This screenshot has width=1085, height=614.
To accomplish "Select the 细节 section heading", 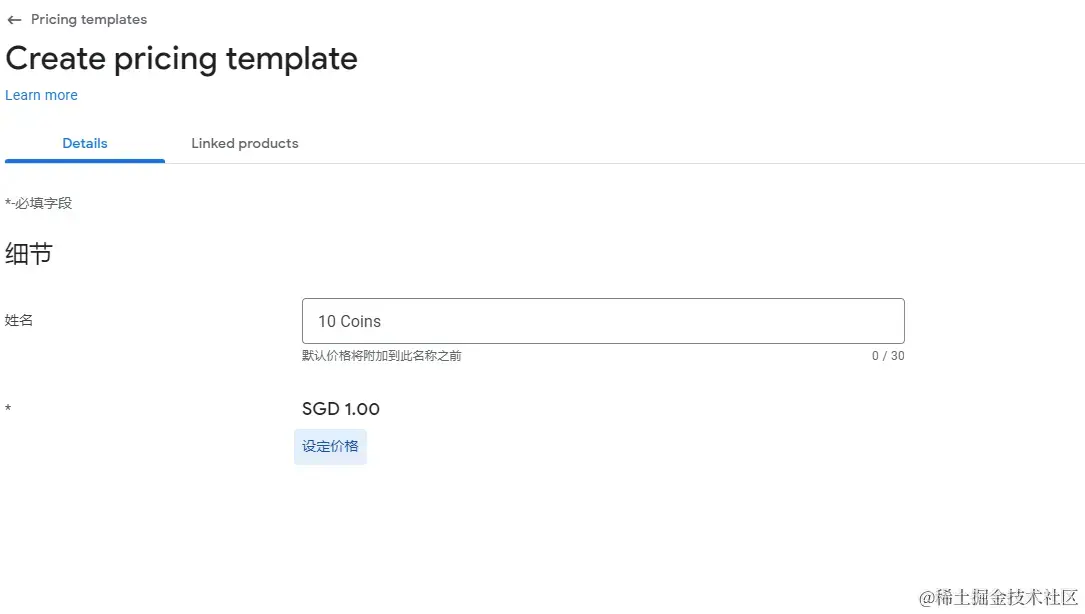I will [29, 254].
